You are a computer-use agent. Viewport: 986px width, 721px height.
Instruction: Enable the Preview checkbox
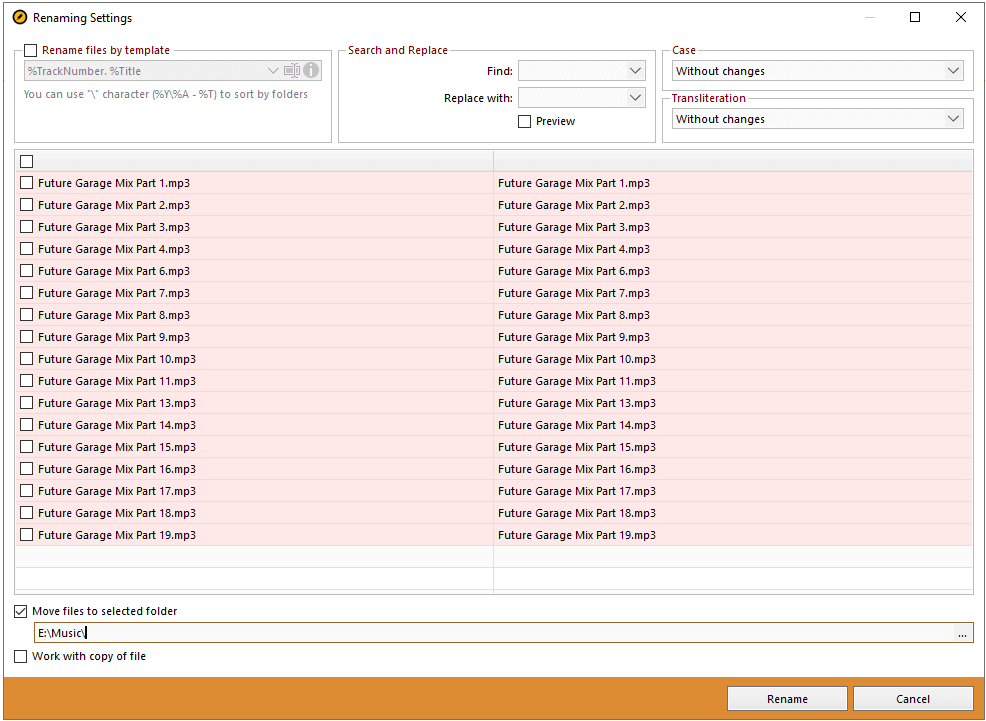pos(524,121)
